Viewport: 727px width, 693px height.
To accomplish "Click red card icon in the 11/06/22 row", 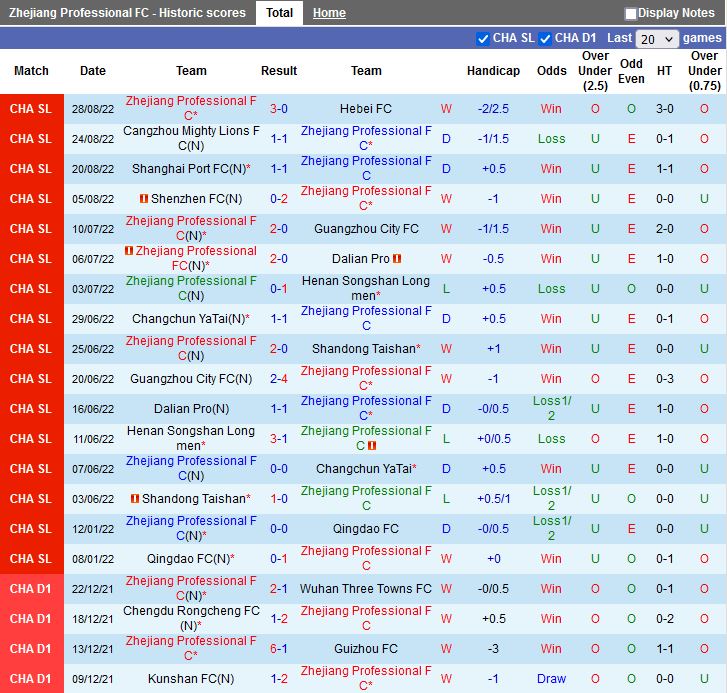I will tap(372, 445).
